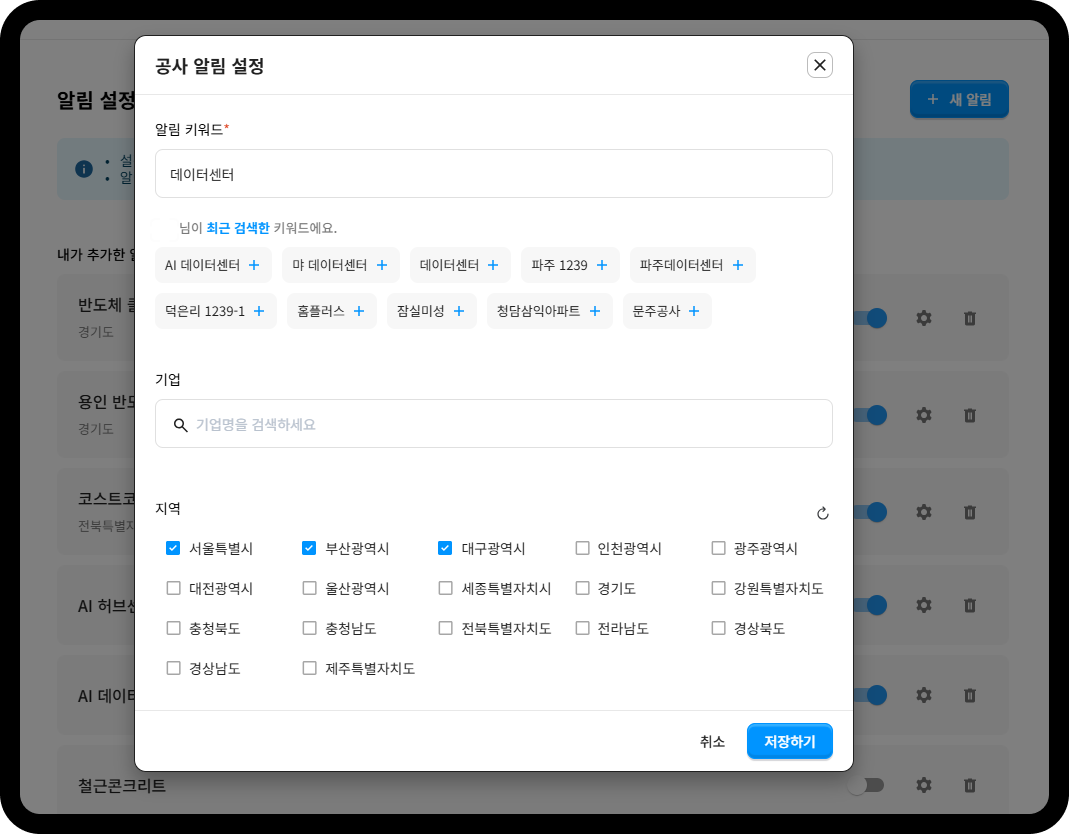The image size is (1069, 834).
Task: Add the 파주데이터센터 keyword chip
Action: point(693,265)
